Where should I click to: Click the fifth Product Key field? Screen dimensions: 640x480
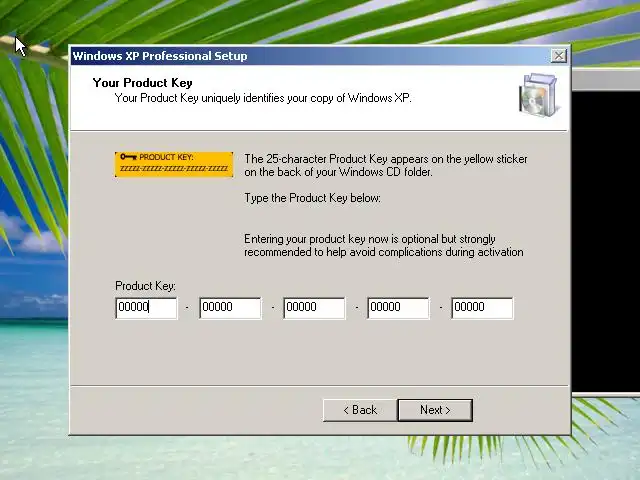(x=482, y=308)
